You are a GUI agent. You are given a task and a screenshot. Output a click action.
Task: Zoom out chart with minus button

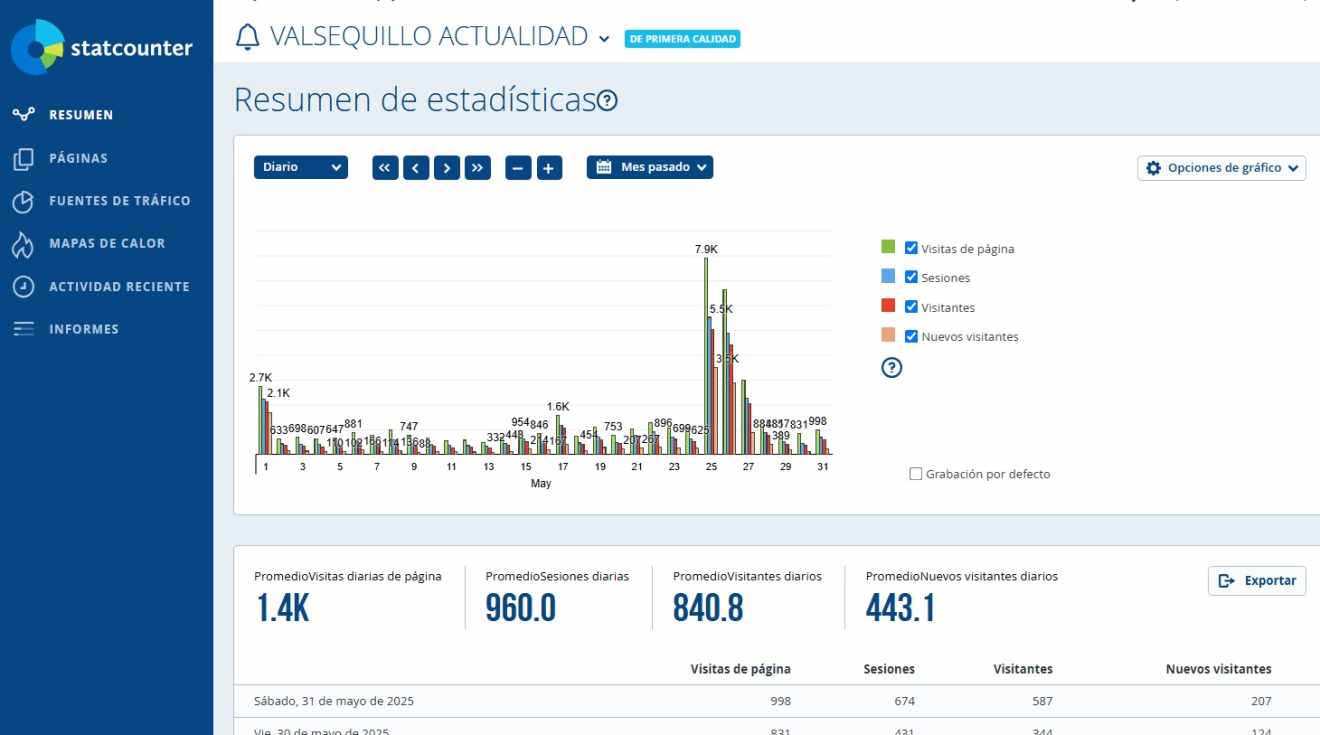(518, 168)
